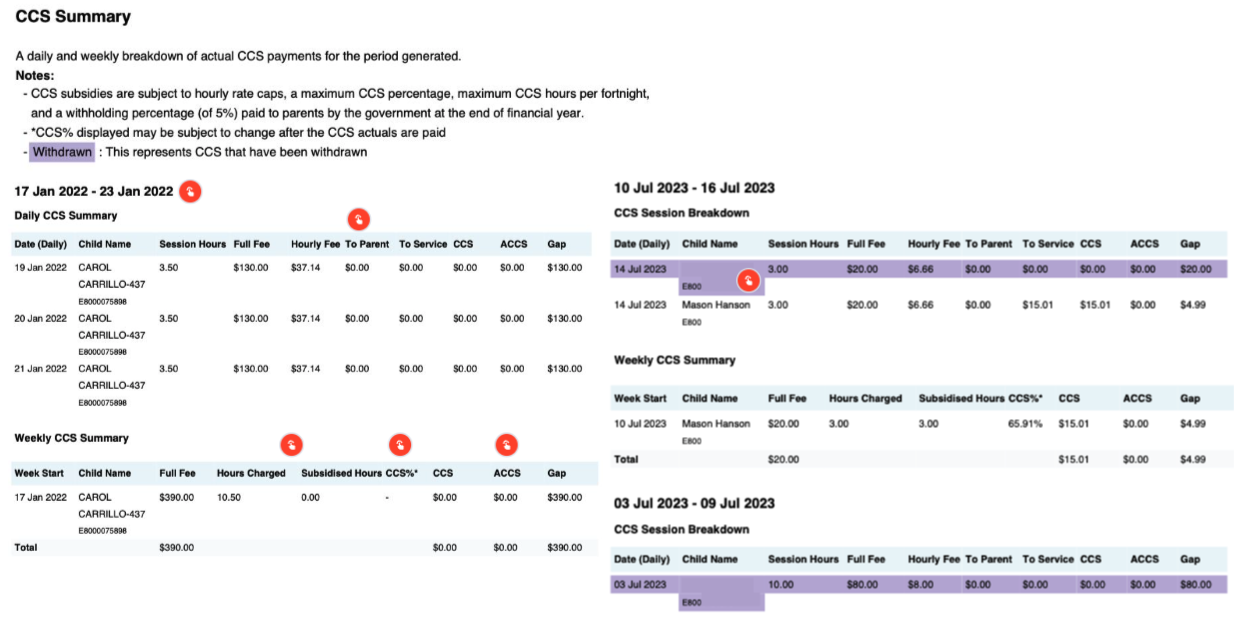This screenshot has width=1234, height=622.
Task: Click the hotspot above weekly ACCS column
Action: pyautogui.click(x=507, y=445)
